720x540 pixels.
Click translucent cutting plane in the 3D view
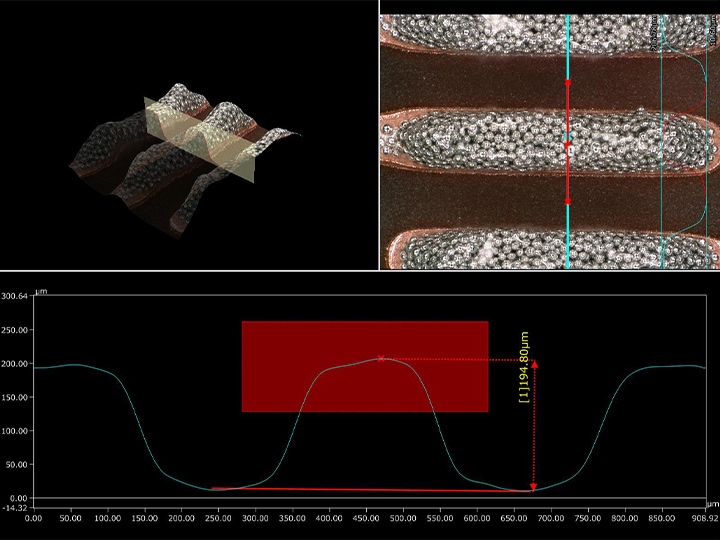tap(200, 145)
